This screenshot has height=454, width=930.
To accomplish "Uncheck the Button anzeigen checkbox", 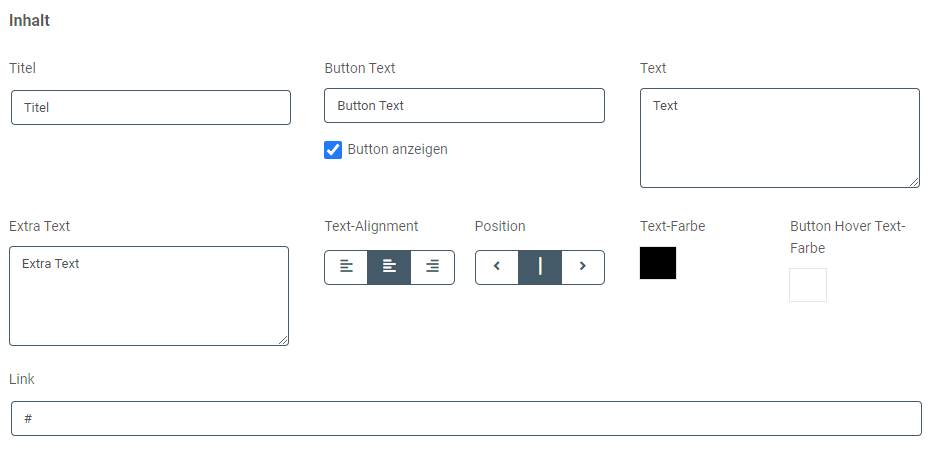I will pos(333,150).
